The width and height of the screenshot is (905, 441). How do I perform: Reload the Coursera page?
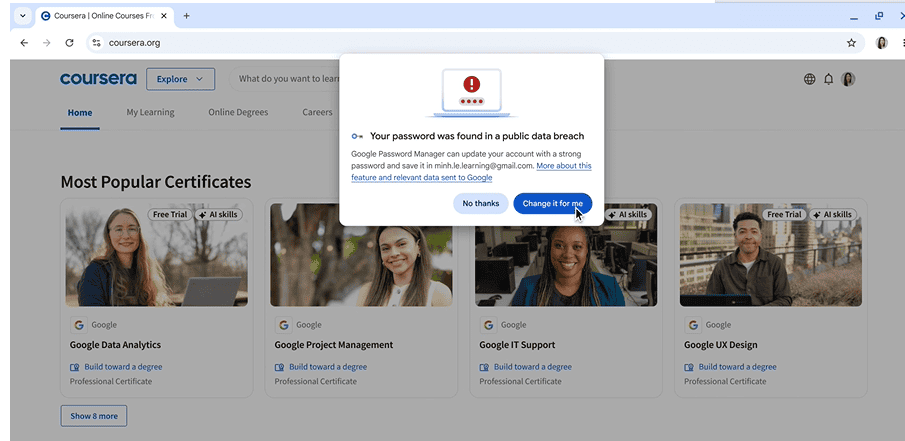pyautogui.click(x=69, y=43)
